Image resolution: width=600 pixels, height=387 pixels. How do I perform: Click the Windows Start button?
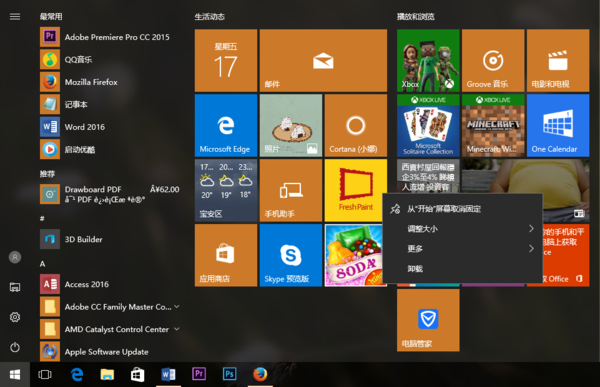coord(15,375)
